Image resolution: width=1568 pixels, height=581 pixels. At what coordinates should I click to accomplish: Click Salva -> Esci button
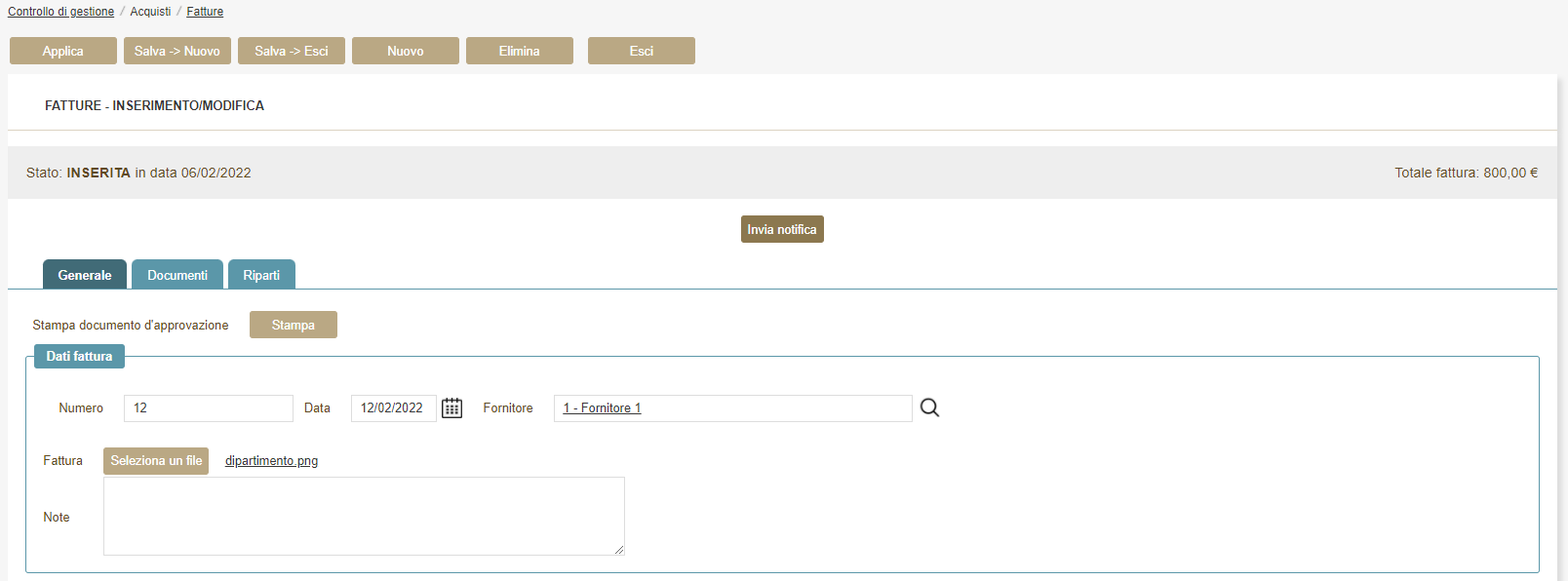(292, 51)
